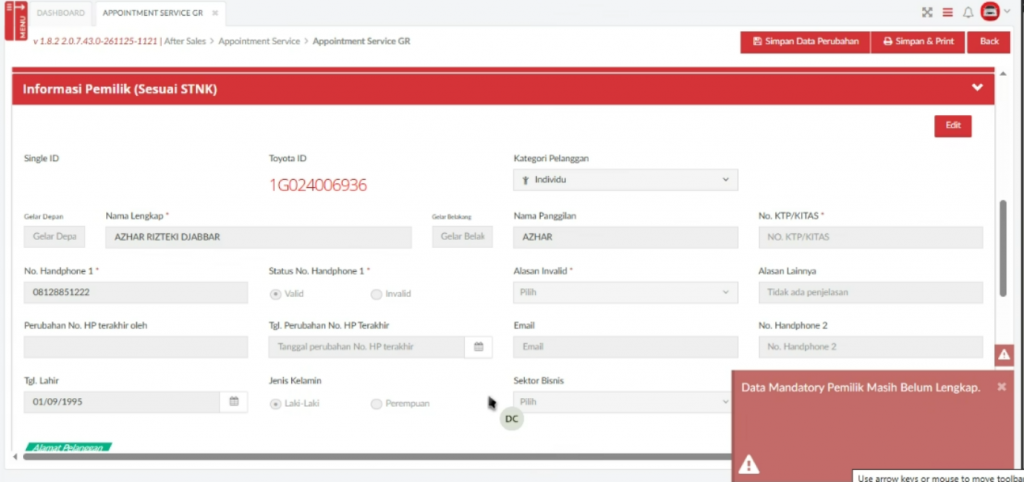Switch to the DASHBOARD tab
The width and height of the screenshot is (1024, 482).
point(60,13)
